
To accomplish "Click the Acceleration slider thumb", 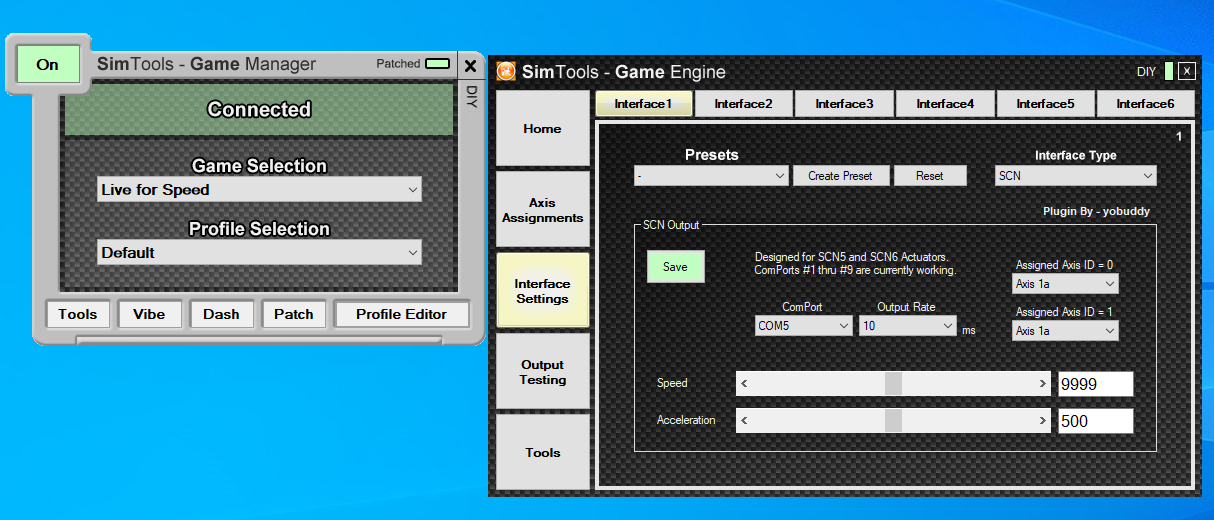I will pyautogui.click(x=894, y=421).
